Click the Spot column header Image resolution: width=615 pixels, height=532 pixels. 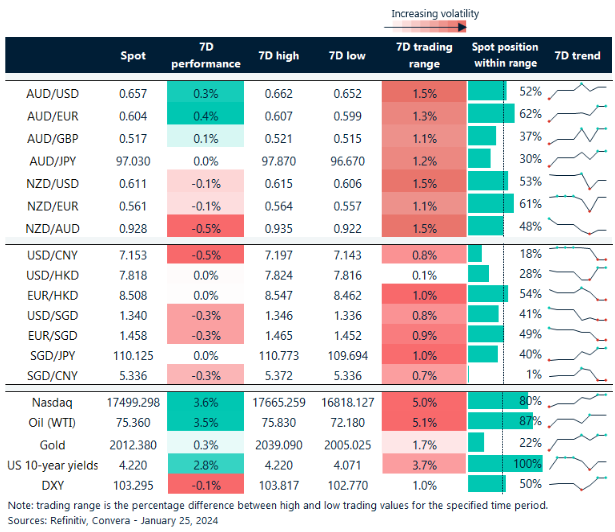tap(133, 55)
